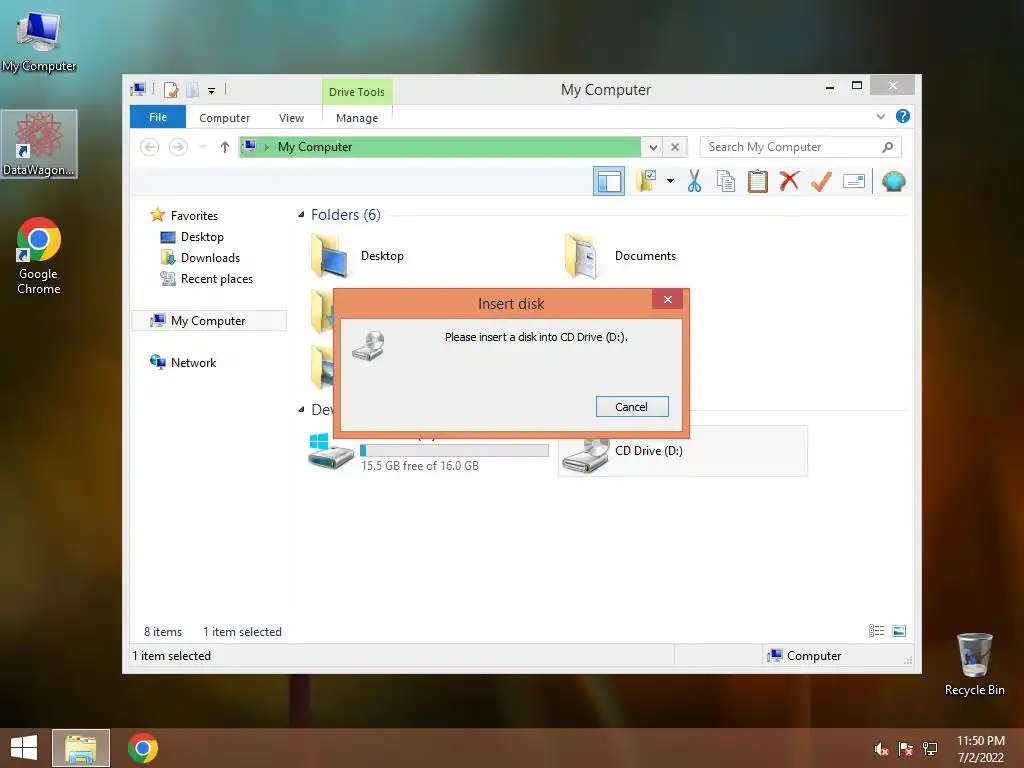Collapse the Devices group arrow

pyautogui.click(x=301, y=409)
